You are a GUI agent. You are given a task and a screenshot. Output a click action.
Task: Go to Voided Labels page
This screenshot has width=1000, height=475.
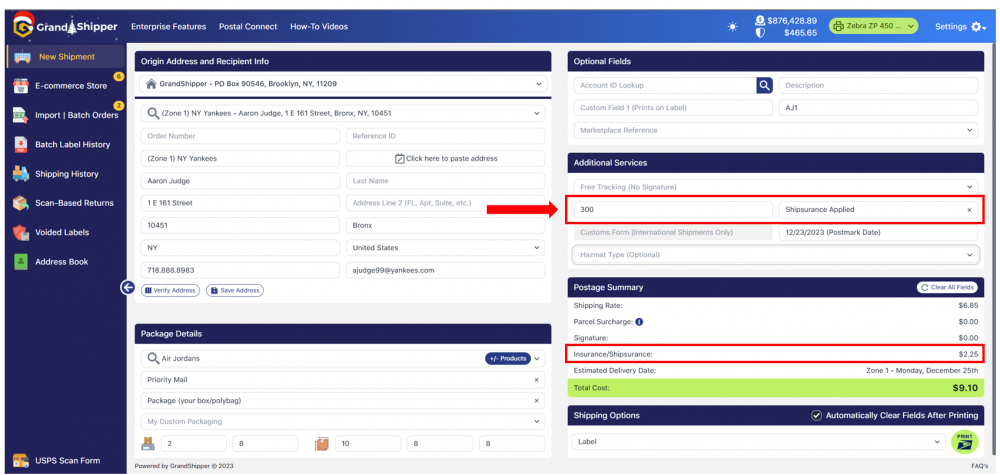point(62,233)
